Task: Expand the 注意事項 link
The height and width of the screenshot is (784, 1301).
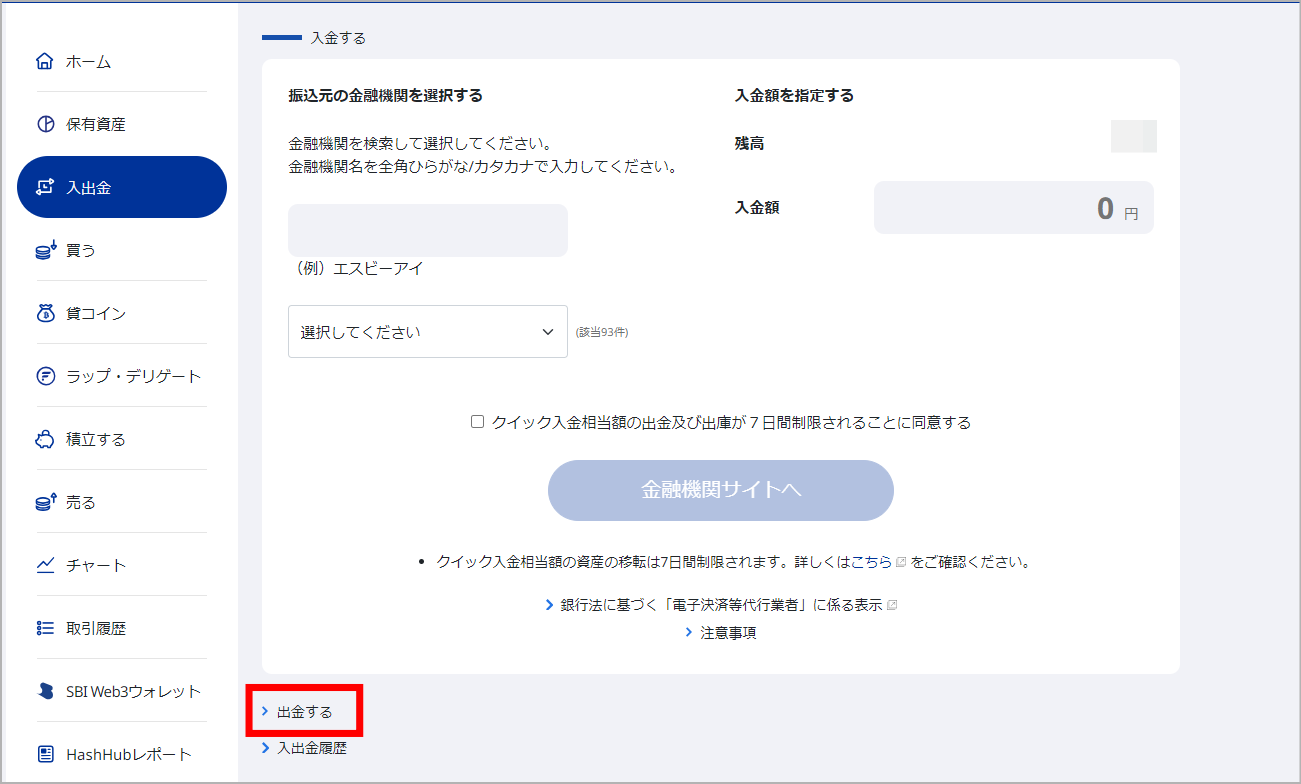Action: tap(728, 632)
